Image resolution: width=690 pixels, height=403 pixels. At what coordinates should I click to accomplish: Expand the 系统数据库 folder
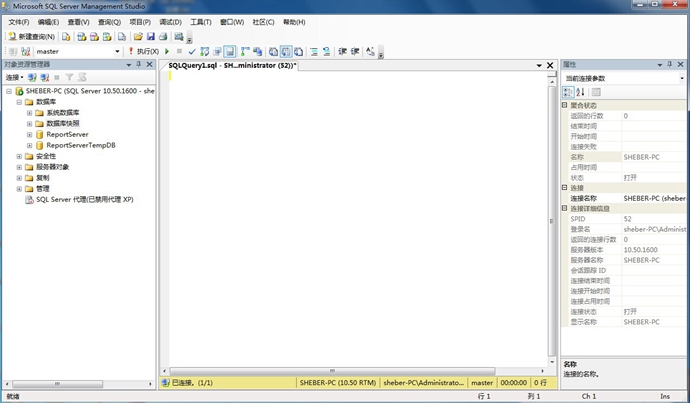tap(29, 113)
